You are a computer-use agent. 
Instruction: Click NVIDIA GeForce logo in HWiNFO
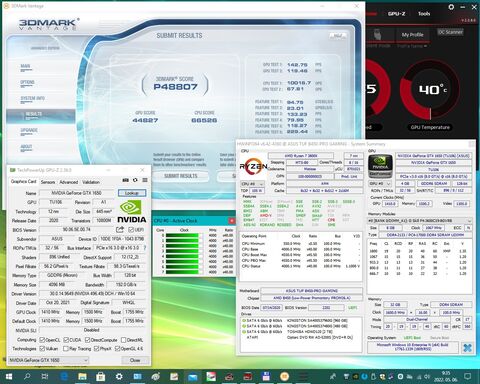(380, 166)
